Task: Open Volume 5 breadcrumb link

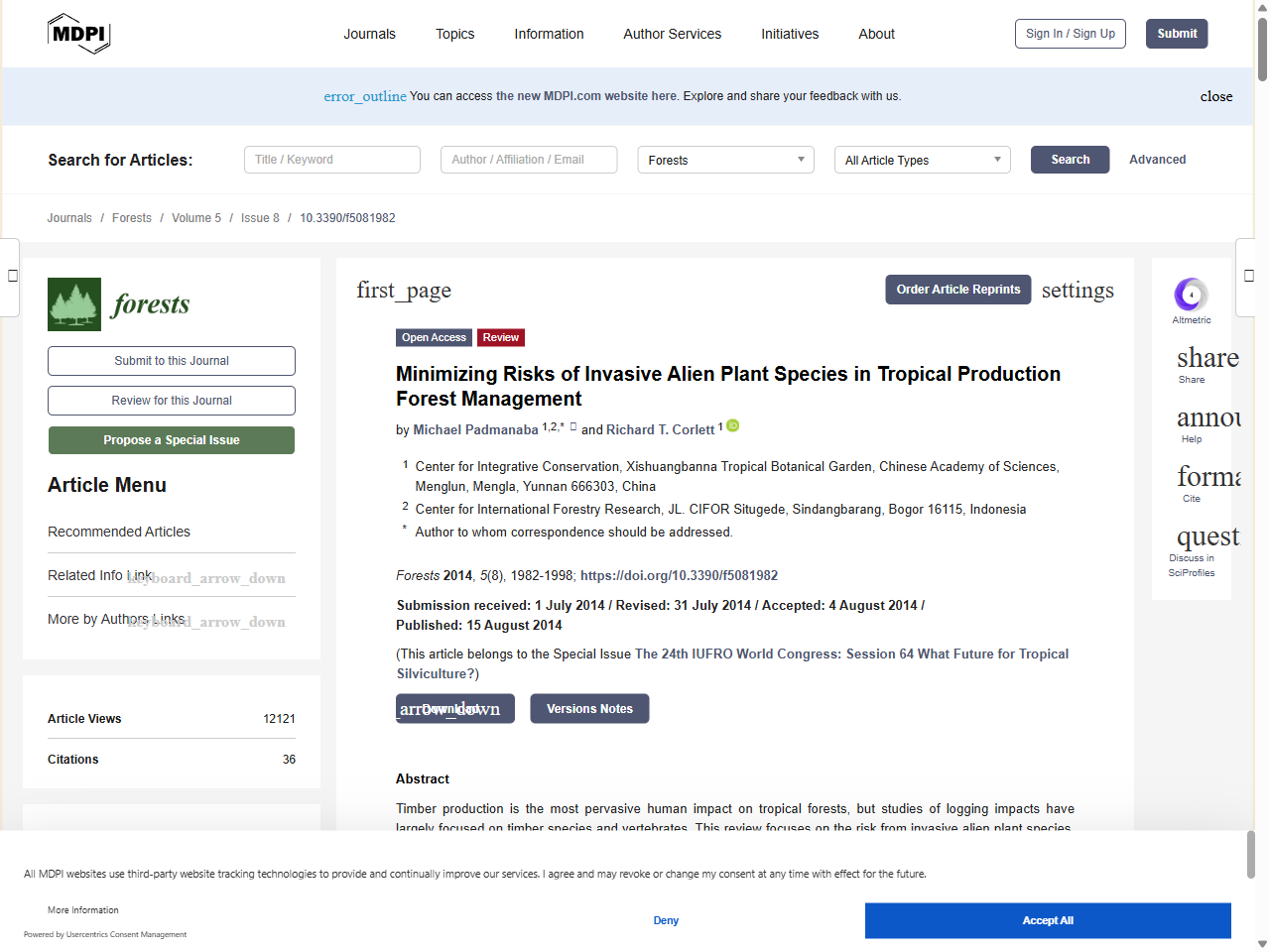Action: 196,218
